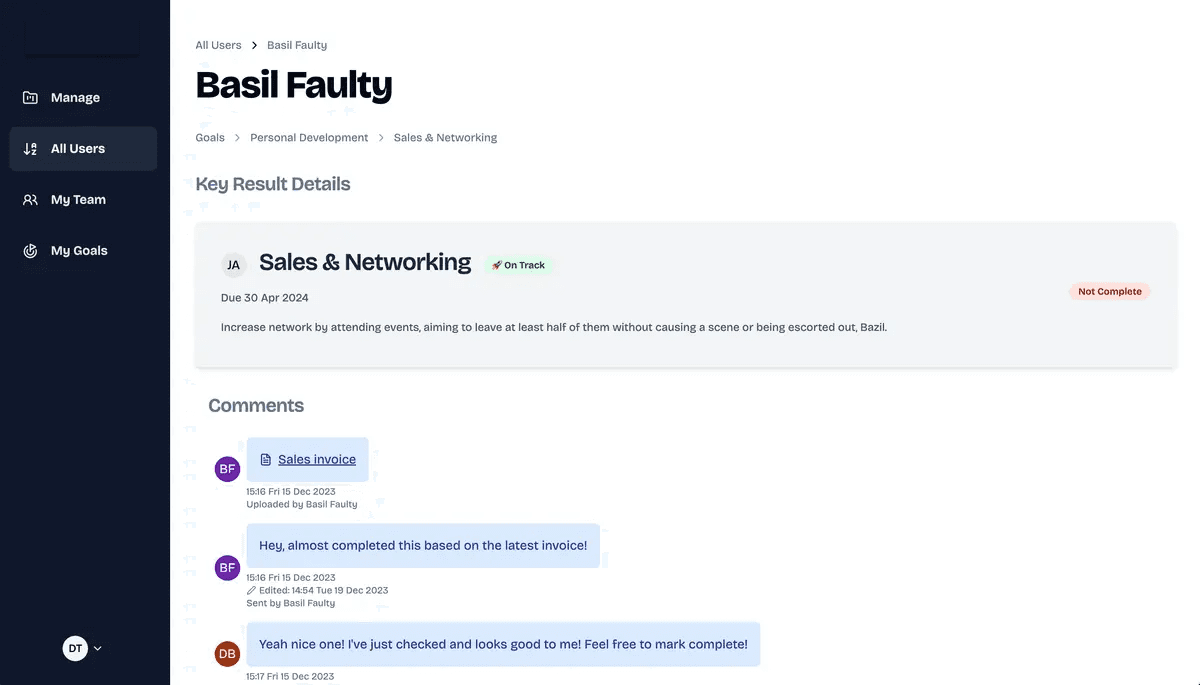Viewport: 1200px width, 685px height.
Task: Click the document icon beside Sales invoice
Action: tap(264, 458)
